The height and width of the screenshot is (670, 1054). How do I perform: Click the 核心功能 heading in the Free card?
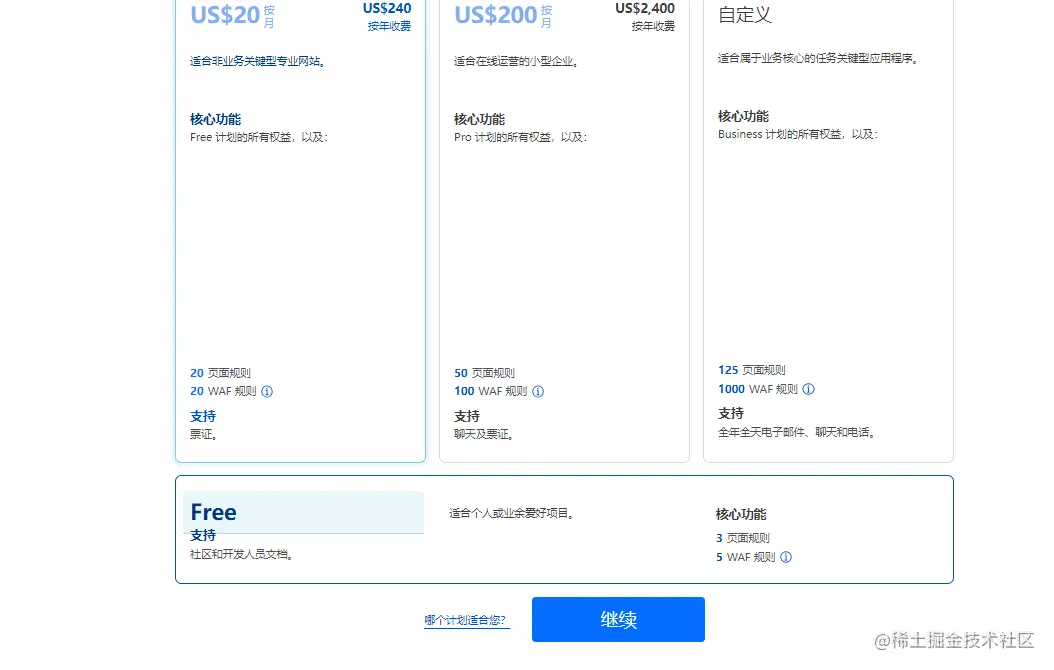pyautogui.click(x=740, y=513)
